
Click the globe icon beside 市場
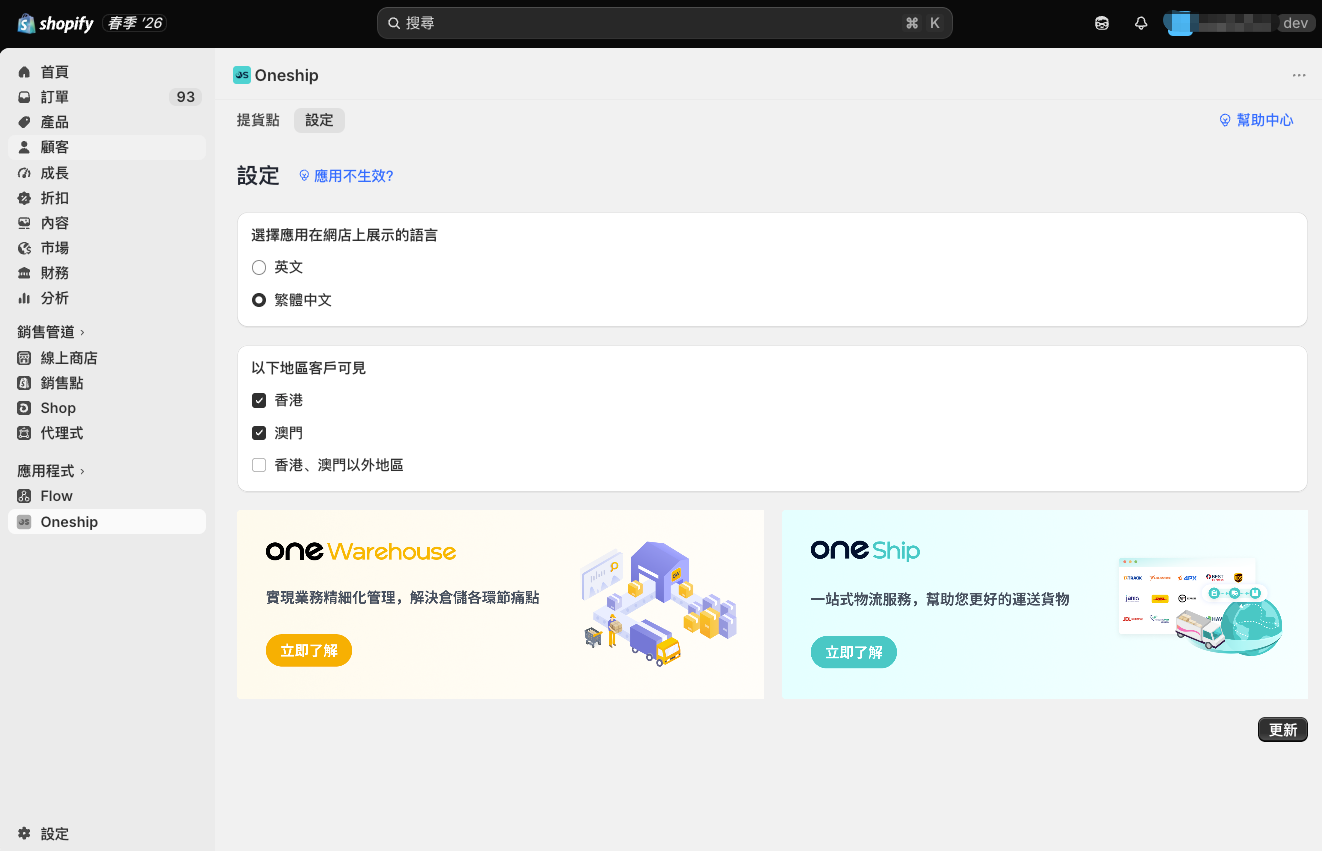[25, 248]
